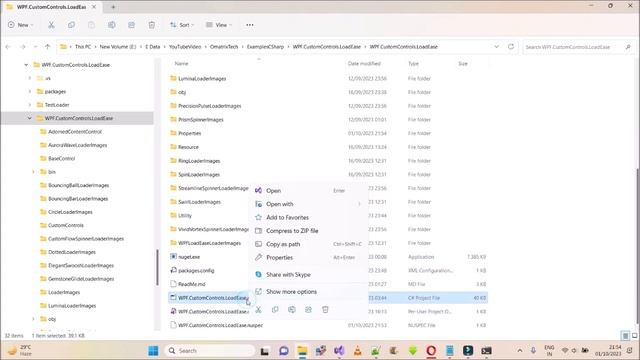640x360 pixels.
Task: Select AdornedContentControl in the navigation tree
Action: pos(75,132)
